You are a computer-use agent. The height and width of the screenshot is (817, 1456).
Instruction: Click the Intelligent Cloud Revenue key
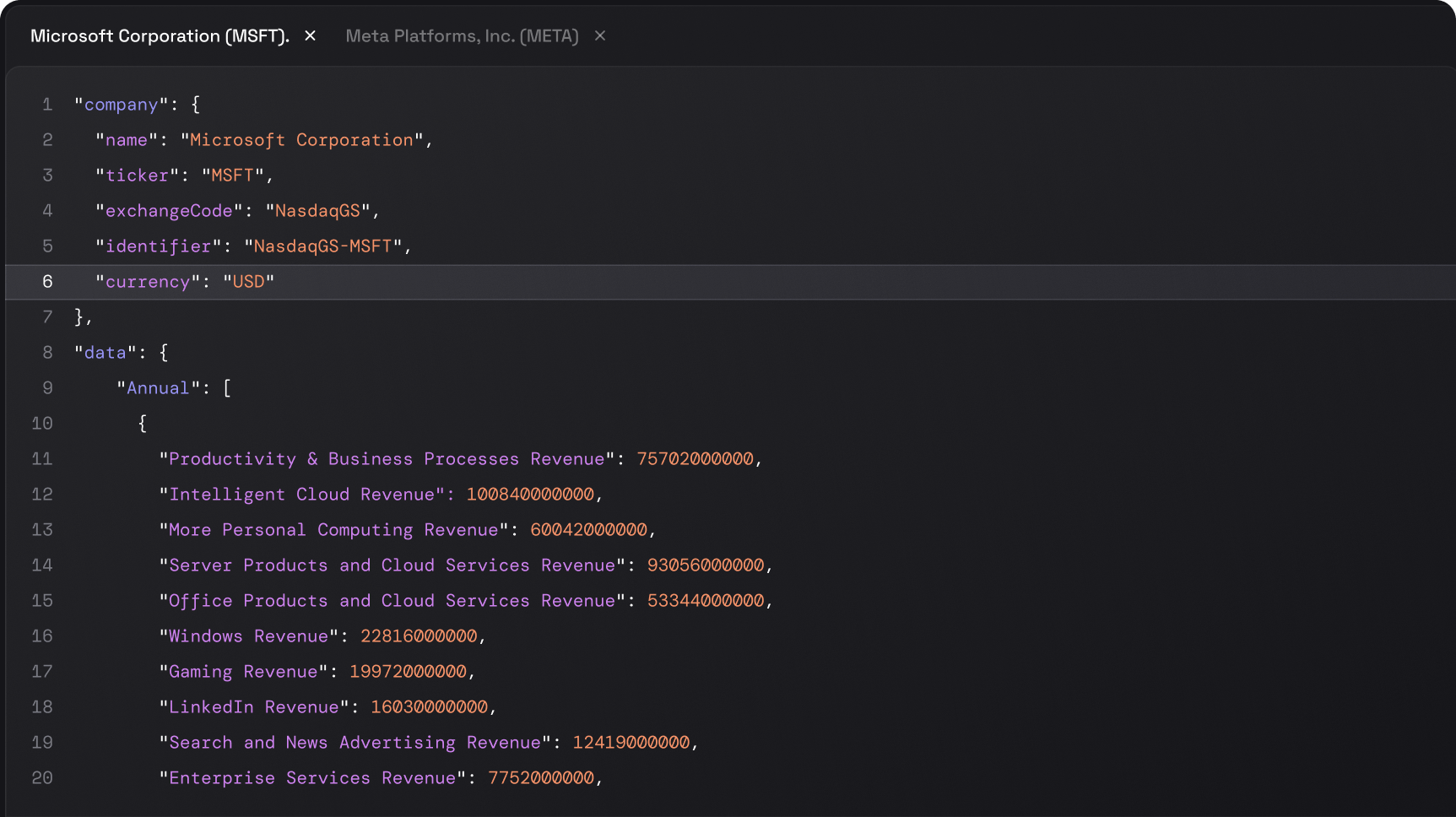301,495
